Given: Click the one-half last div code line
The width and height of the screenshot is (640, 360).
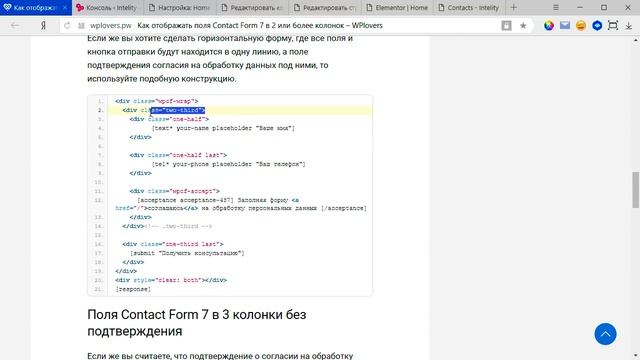Looking at the screenshot, I should click(178, 155).
